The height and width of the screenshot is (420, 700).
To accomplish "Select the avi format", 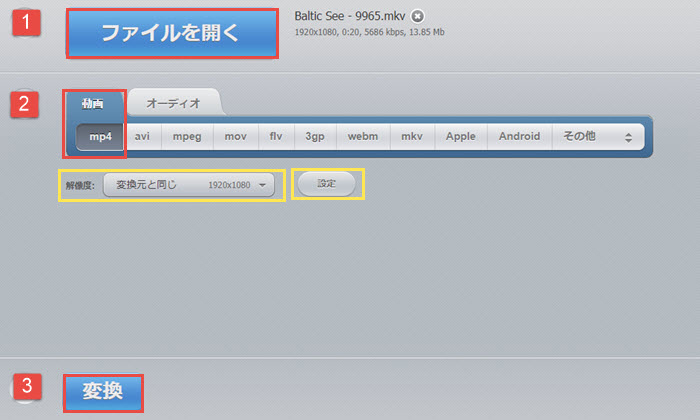I will pos(142,137).
